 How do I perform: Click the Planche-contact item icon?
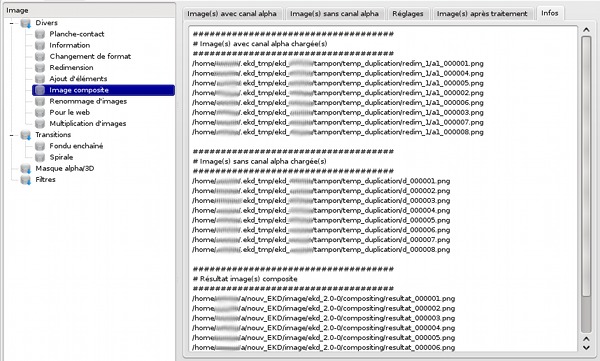[x=40, y=34]
